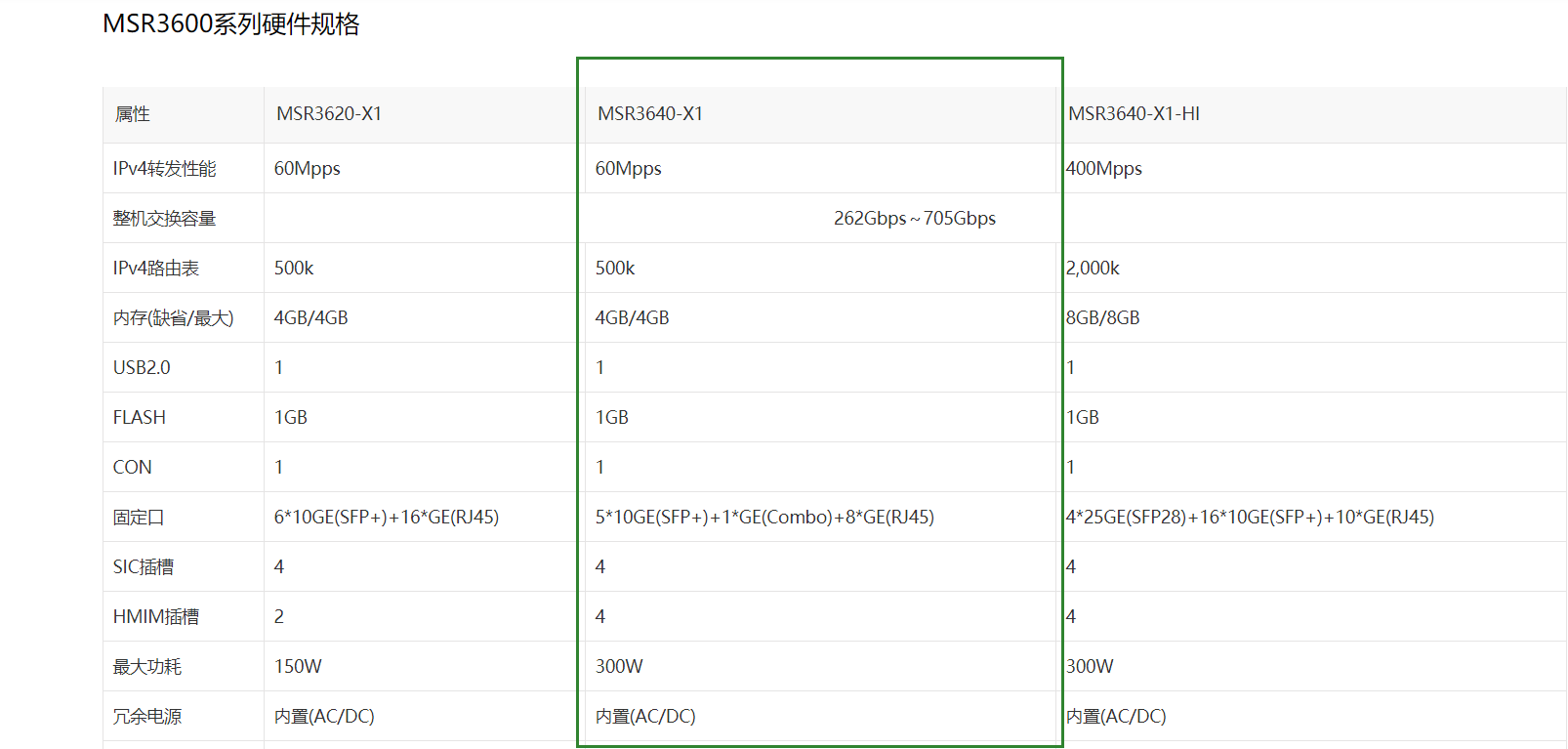Select the "262Gbps～705Gbps" switching capacity value
Image resolution: width=1568 pixels, height=749 pixels.
(x=915, y=219)
